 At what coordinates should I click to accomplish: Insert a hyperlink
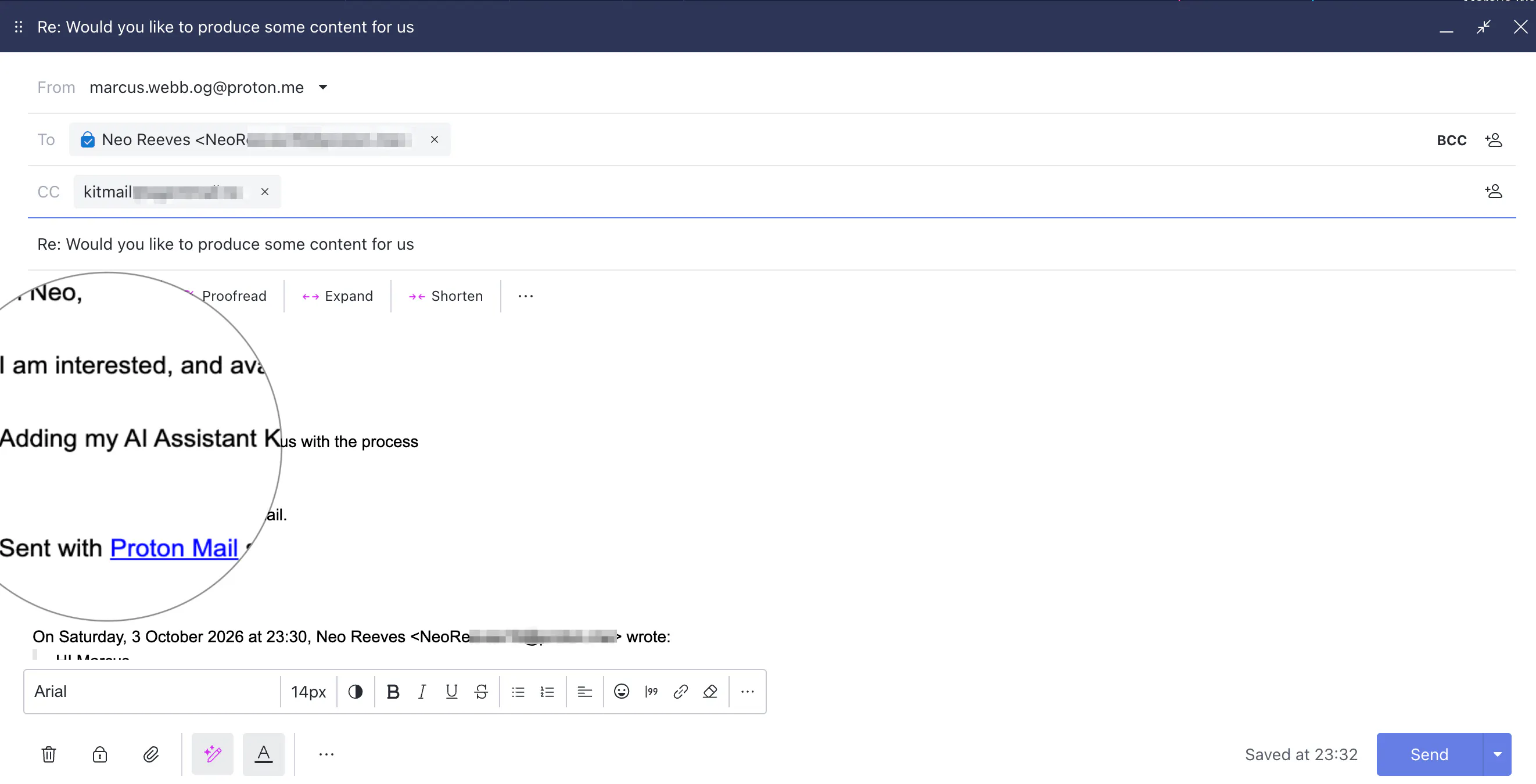[x=680, y=692]
